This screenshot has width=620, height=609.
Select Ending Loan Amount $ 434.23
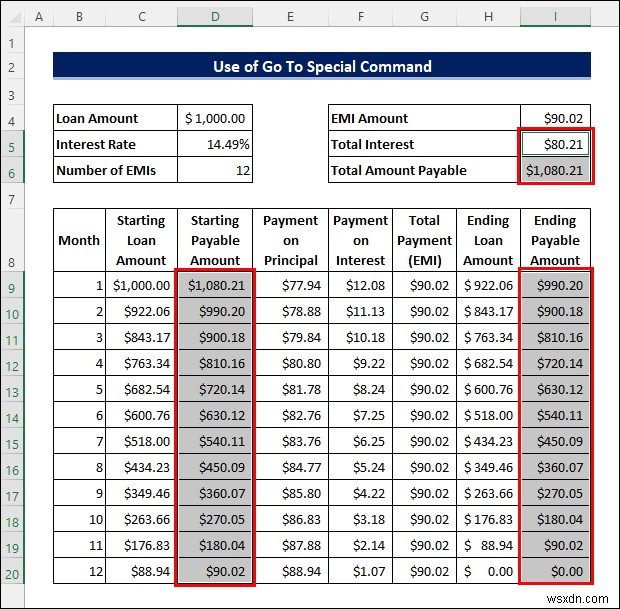pyautogui.click(x=488, y=441)
